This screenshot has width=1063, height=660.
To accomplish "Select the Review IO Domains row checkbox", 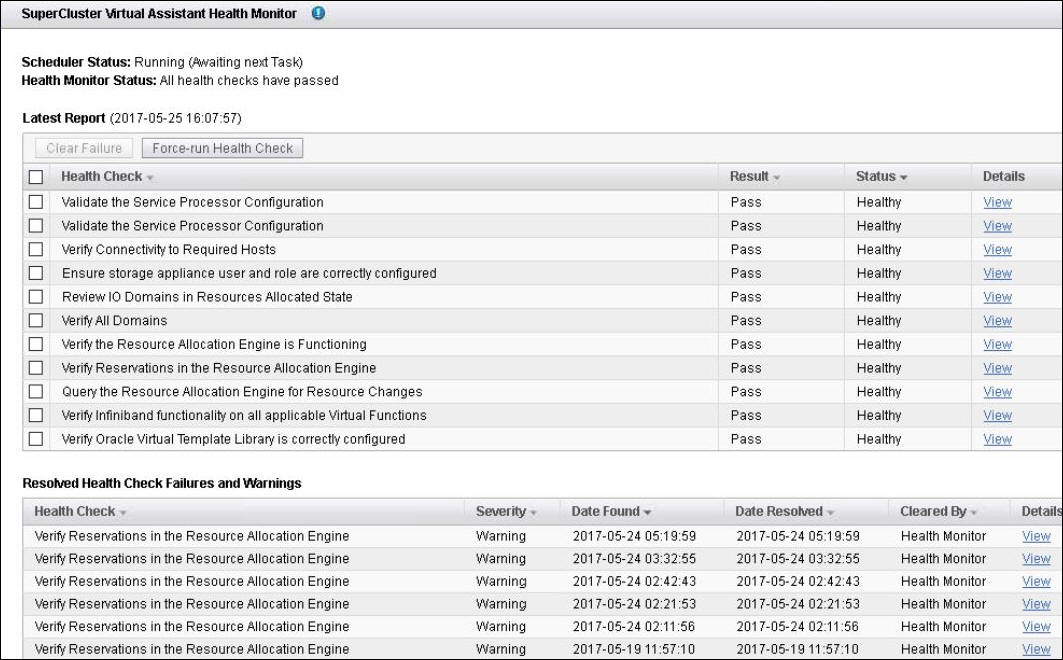I will 37,296.
